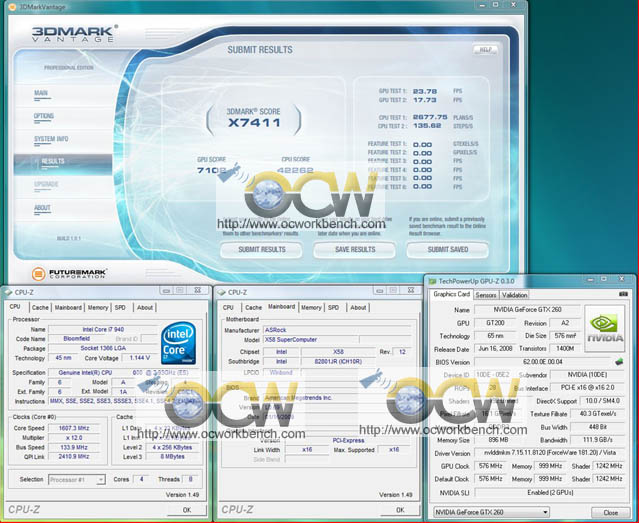Open SYSTEM INFO in 3DMark Vantage
This screenshot has height=523, width=639.
pos(51,139)
